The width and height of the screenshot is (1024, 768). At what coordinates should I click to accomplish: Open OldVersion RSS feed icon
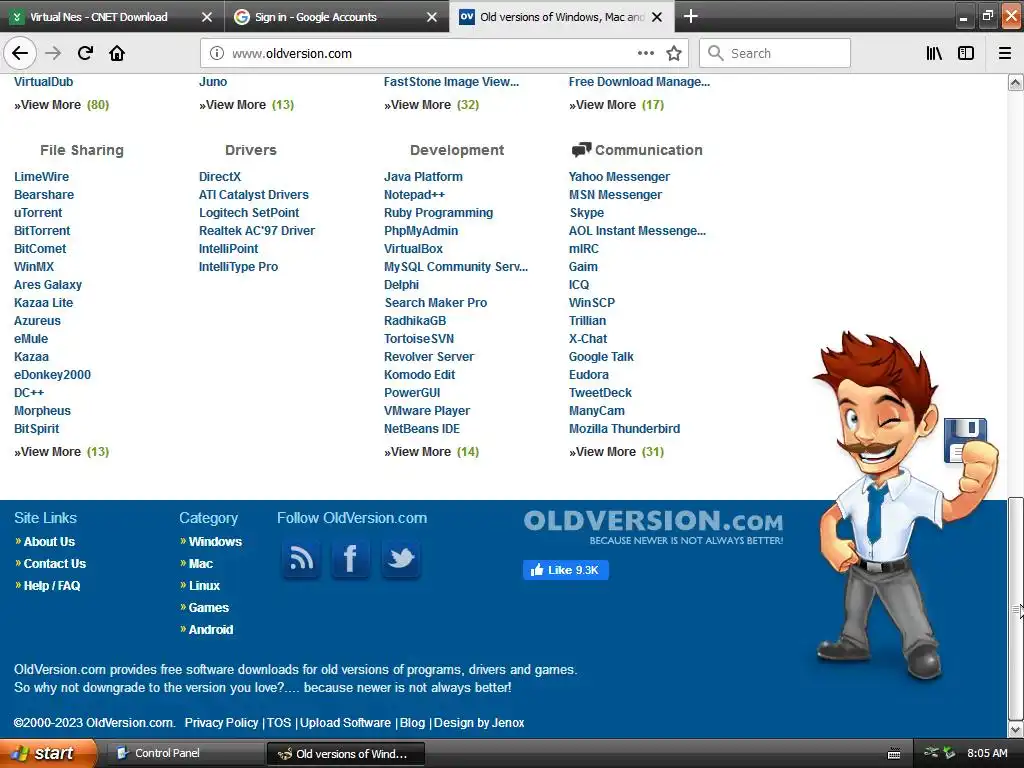pos(301,558)
